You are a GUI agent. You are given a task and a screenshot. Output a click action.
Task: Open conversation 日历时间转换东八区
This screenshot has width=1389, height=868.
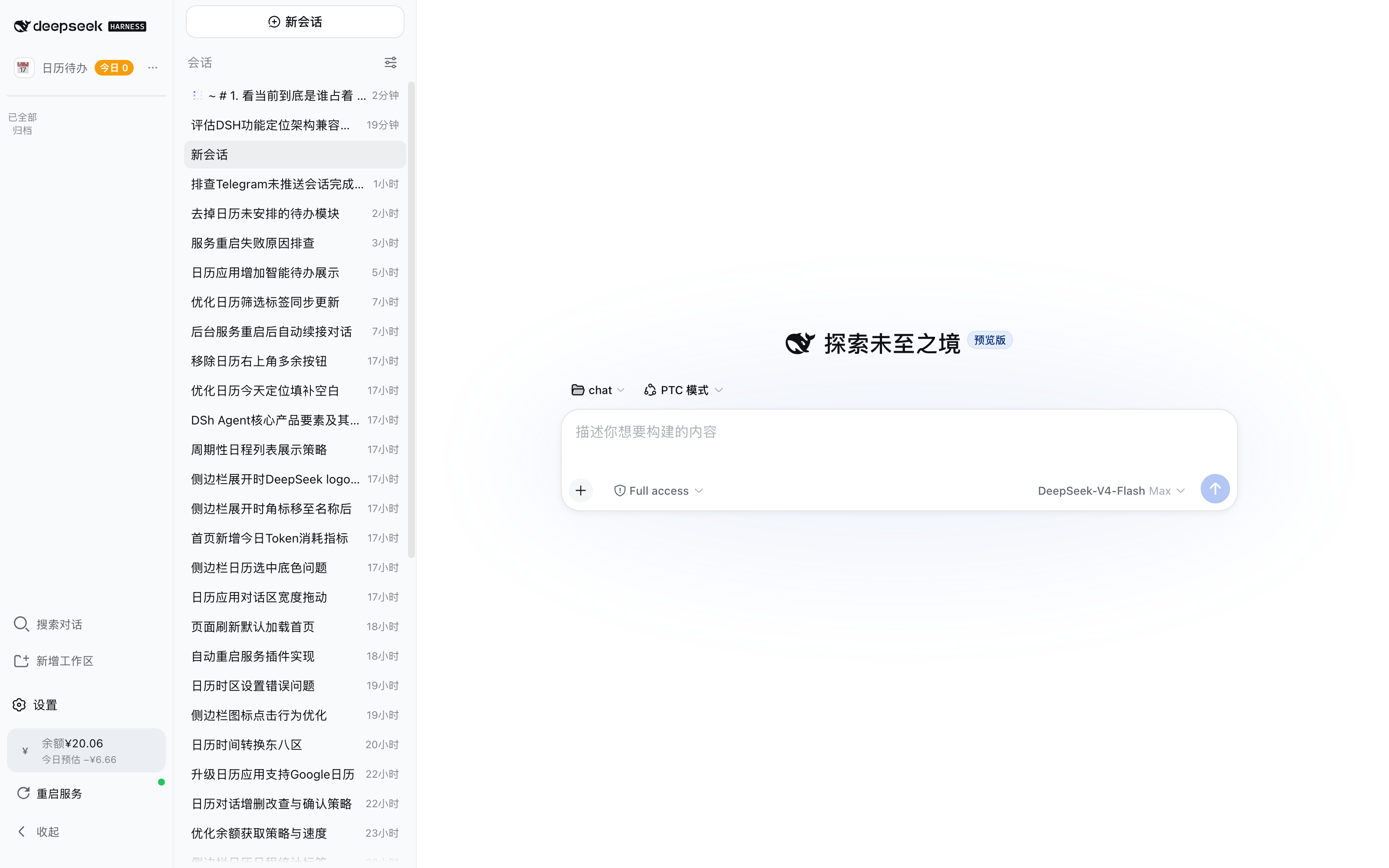click(295, 745)
